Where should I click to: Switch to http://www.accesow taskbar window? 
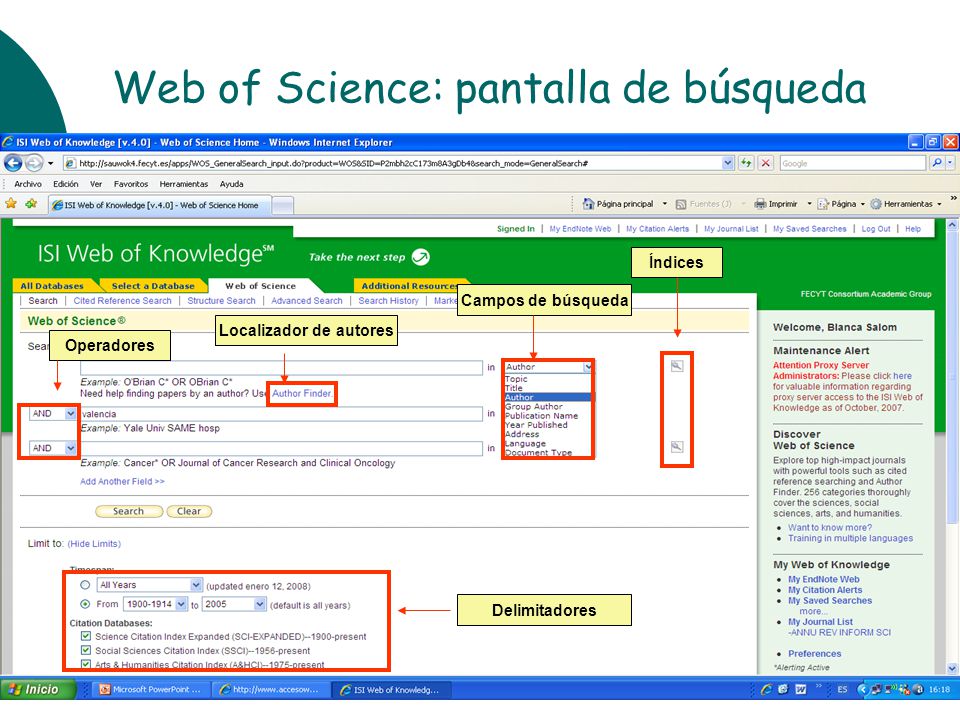click(270, 689)
